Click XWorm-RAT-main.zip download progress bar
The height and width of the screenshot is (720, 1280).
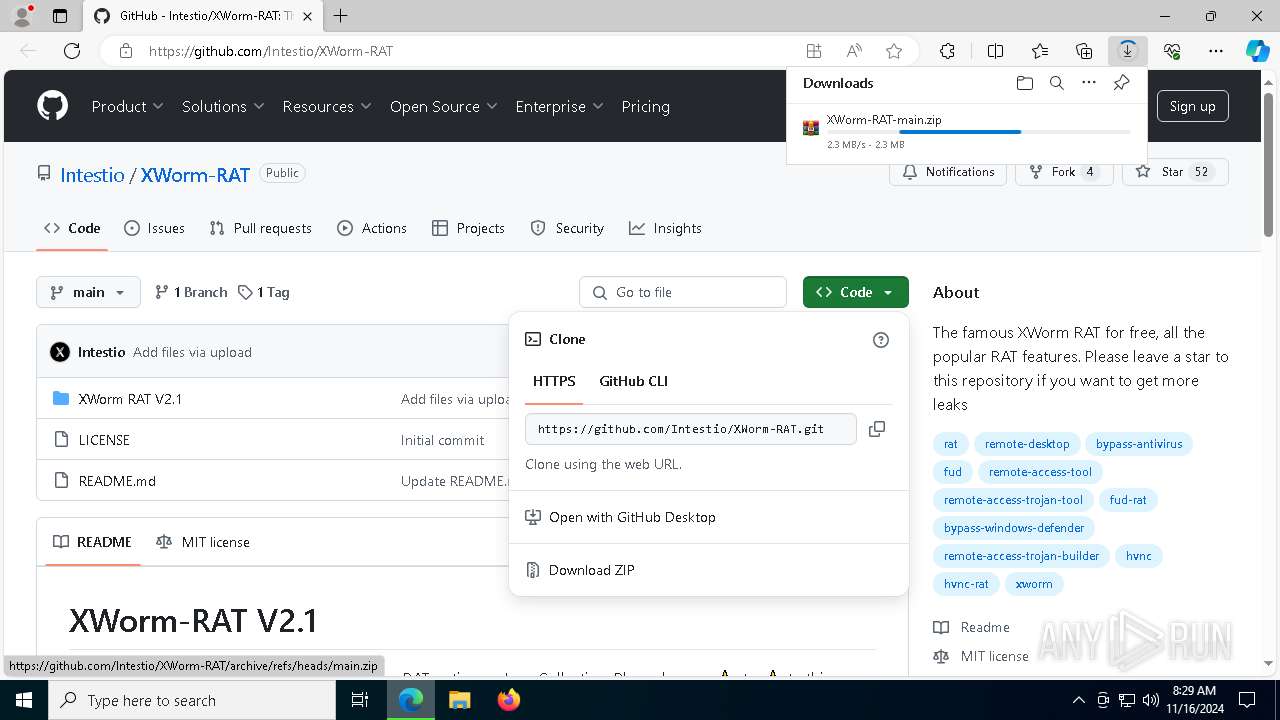coord(979,132)
